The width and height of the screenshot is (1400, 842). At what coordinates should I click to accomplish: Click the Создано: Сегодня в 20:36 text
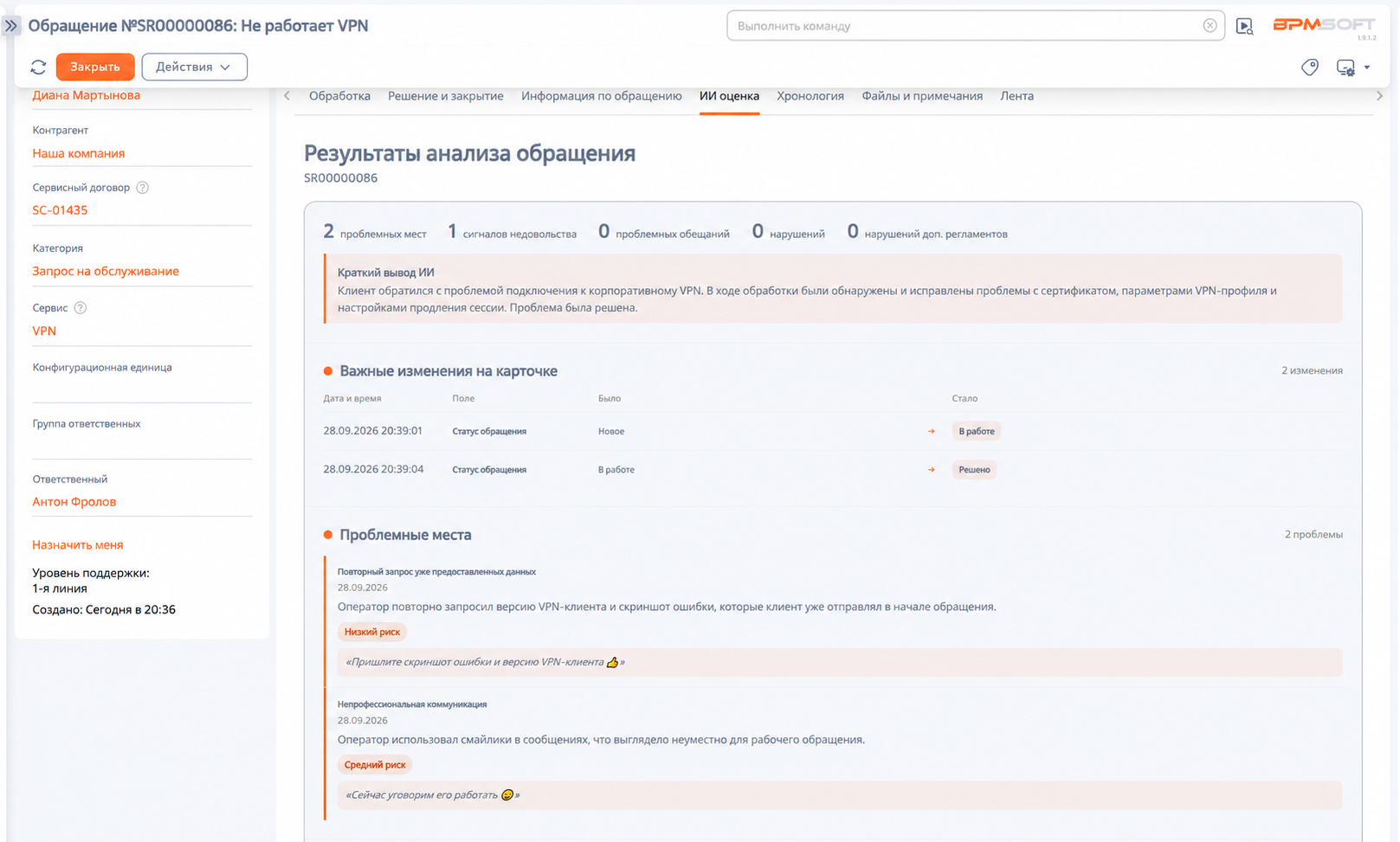[104, 609]
